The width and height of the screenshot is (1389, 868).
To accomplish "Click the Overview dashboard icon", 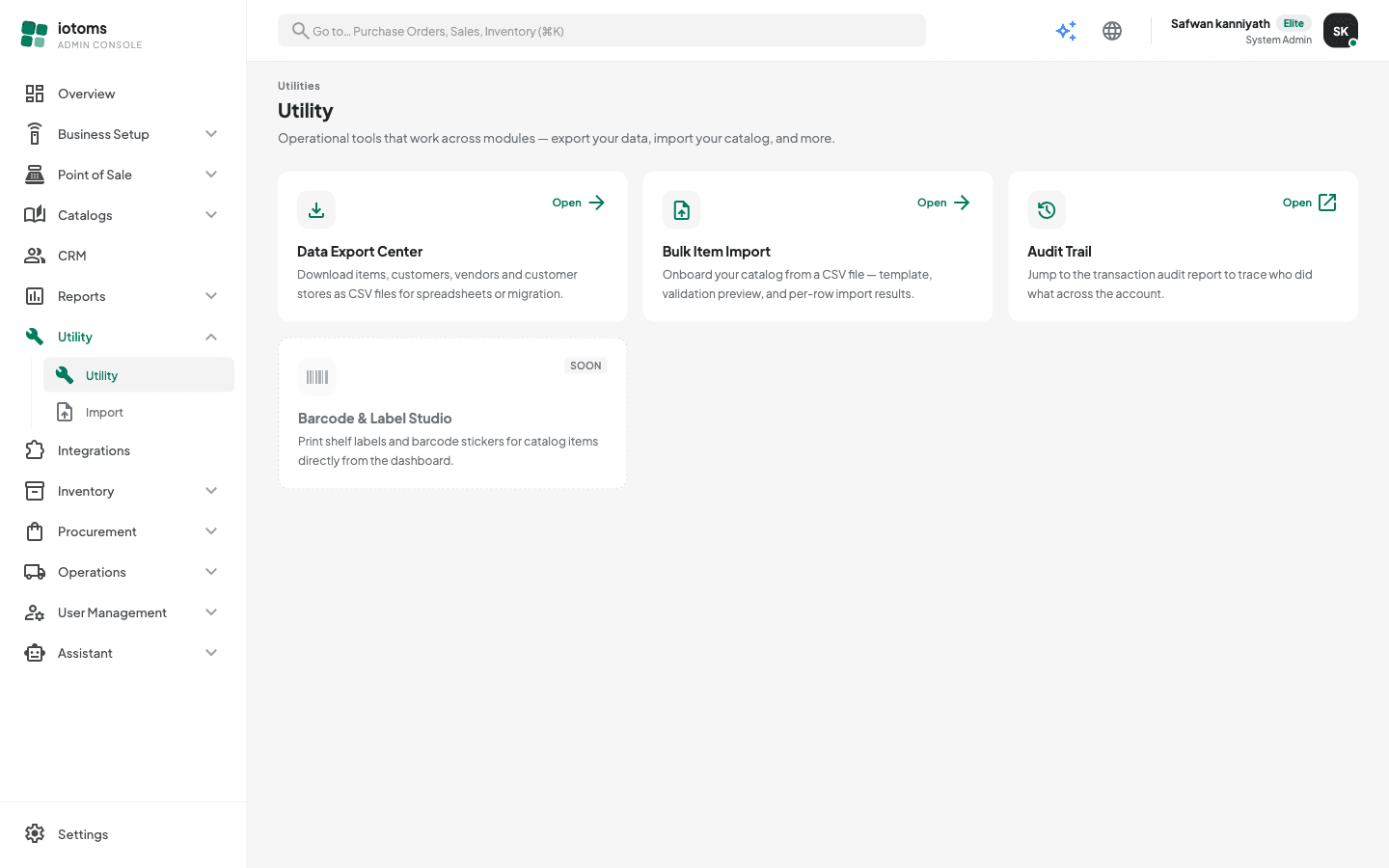I will (35, 94).
